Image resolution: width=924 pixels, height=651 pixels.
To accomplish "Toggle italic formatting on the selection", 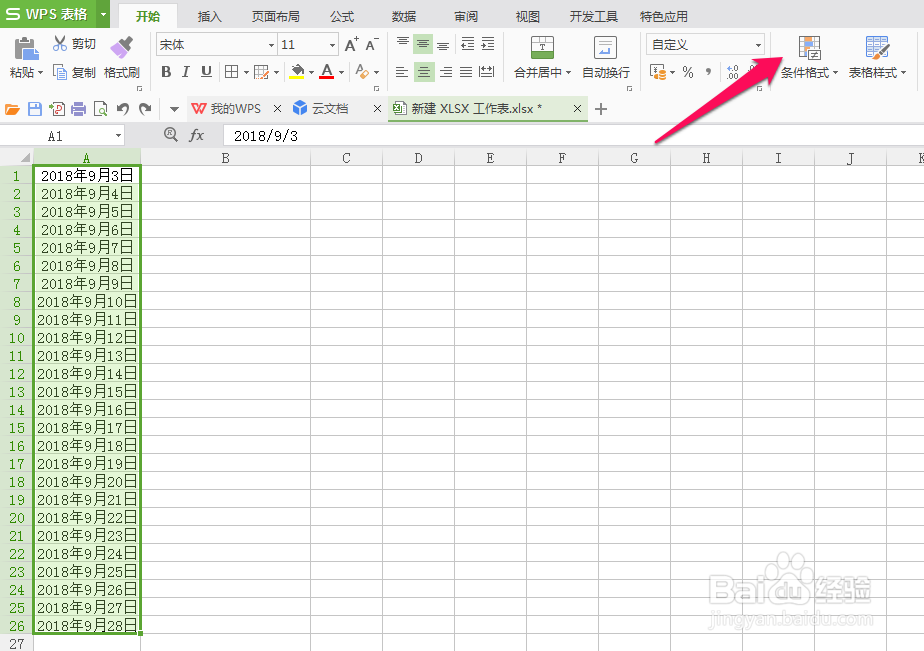I will click(x=185, y=72).
